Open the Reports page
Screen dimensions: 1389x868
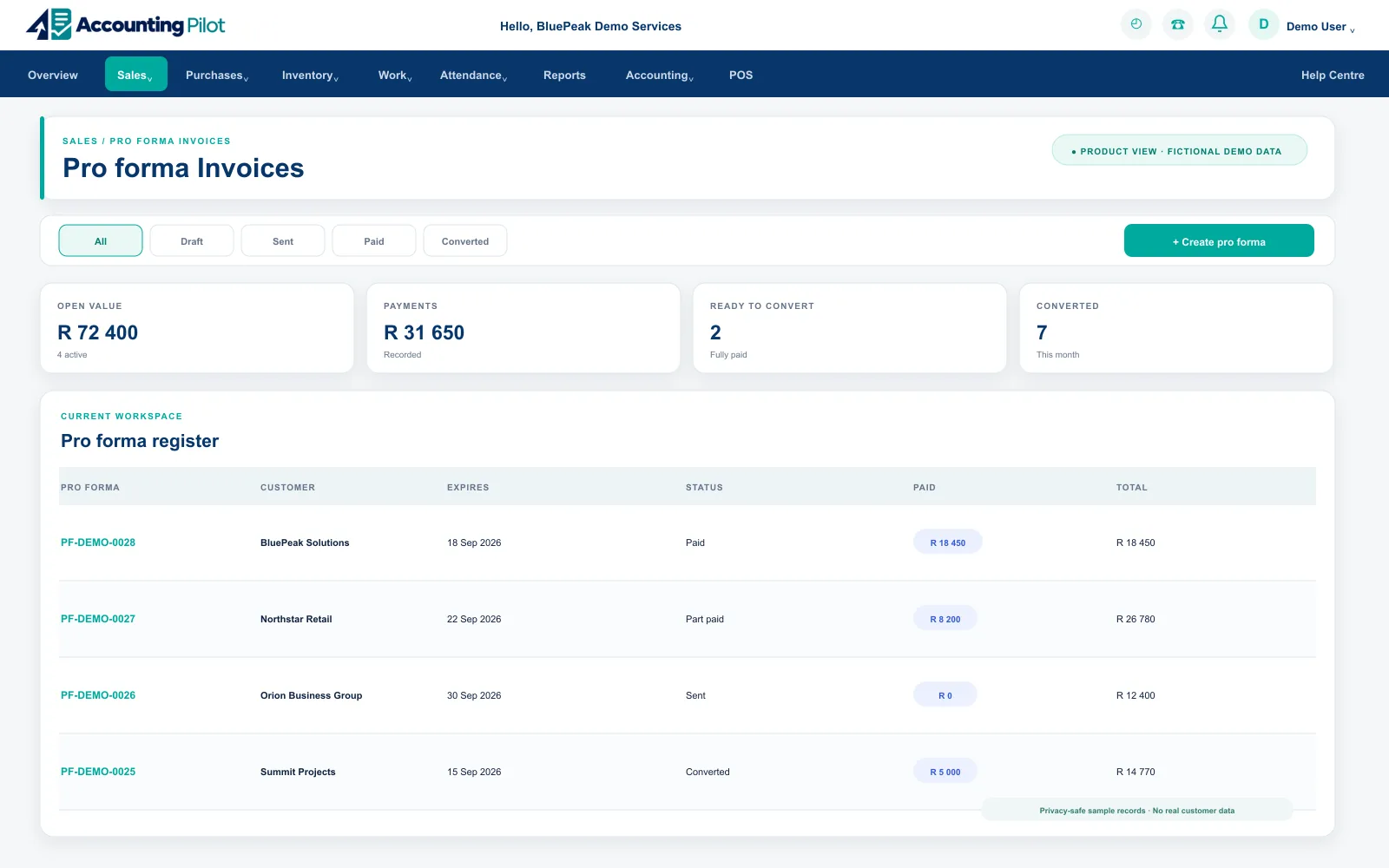[x=564, y=76]
